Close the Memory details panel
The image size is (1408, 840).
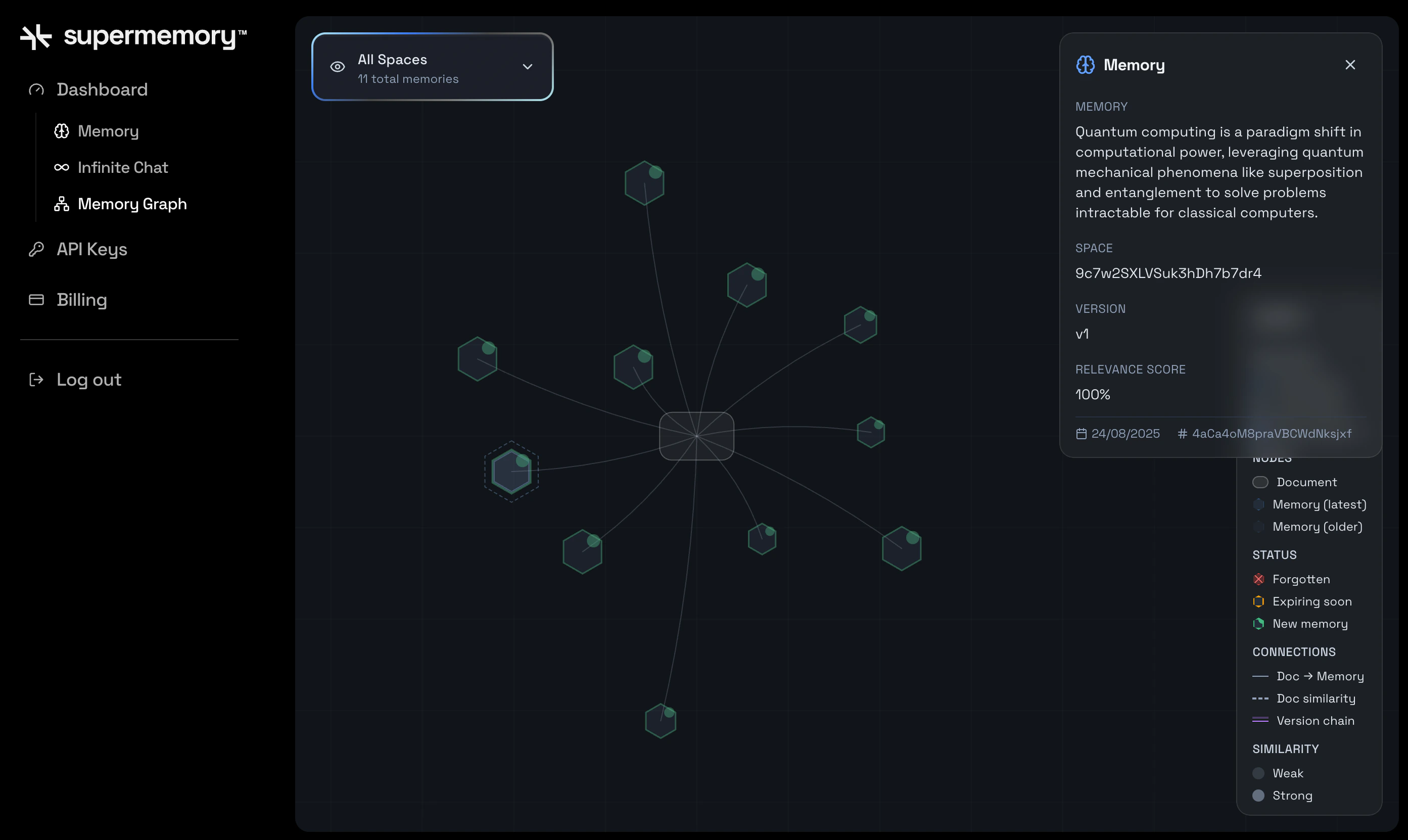tap(1350, 65)
